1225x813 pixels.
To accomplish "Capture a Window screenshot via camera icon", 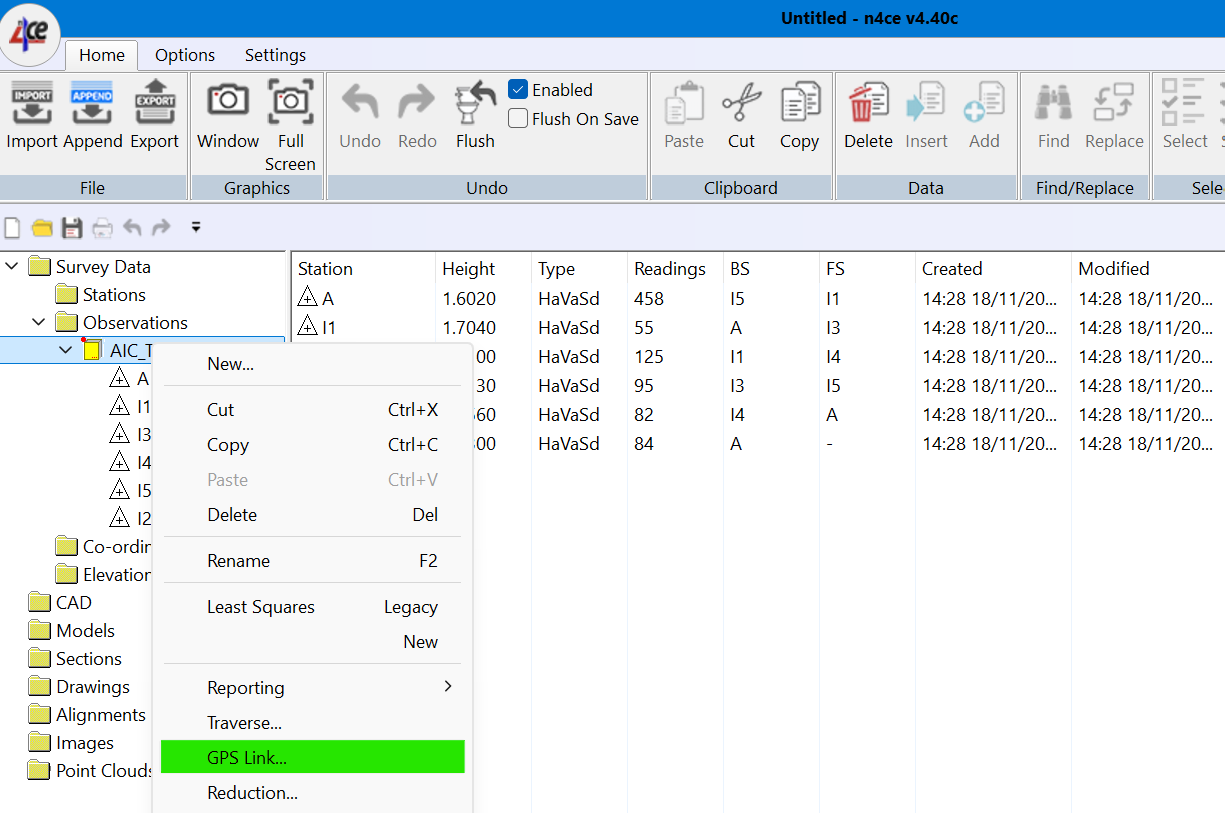I will [228, 100].
